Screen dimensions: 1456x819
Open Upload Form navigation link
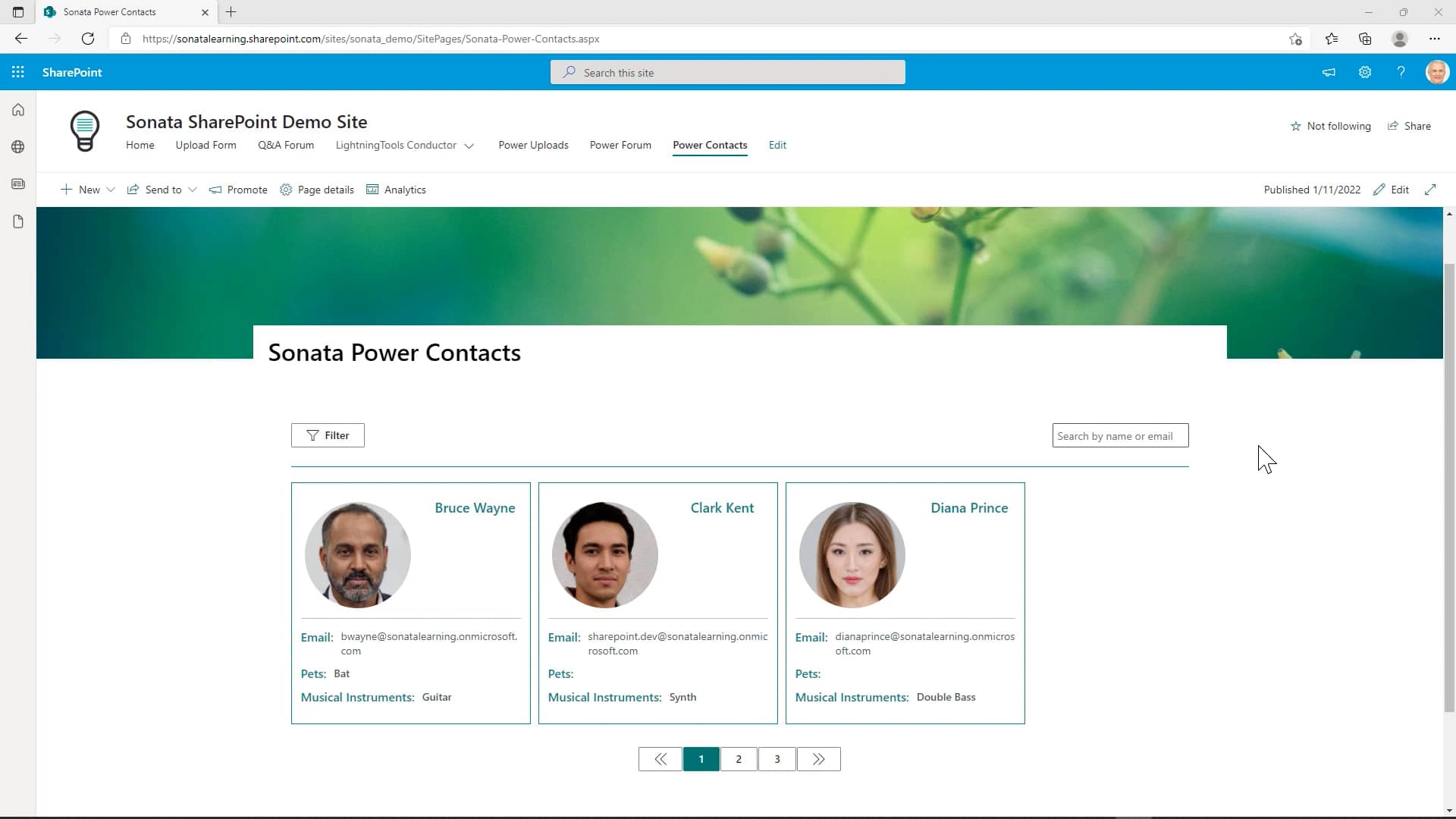[x=206, y=145]
